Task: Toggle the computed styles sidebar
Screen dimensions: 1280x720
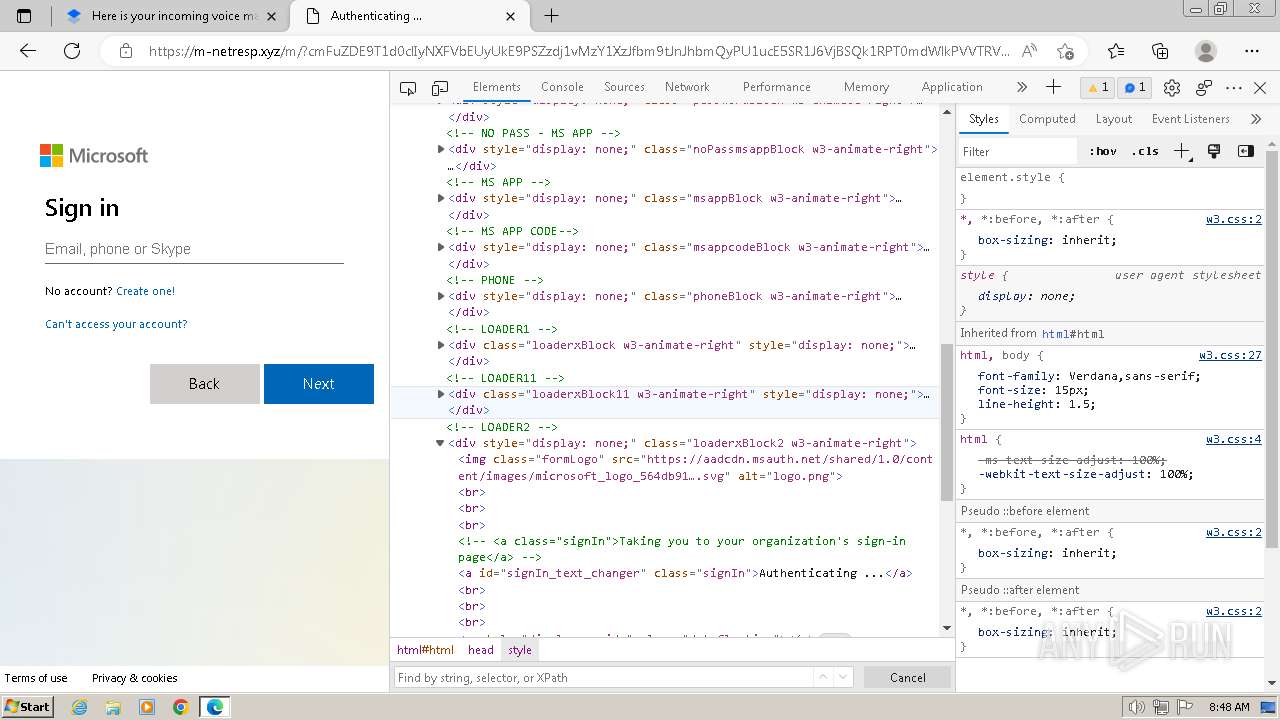Action: point(1246,152)
